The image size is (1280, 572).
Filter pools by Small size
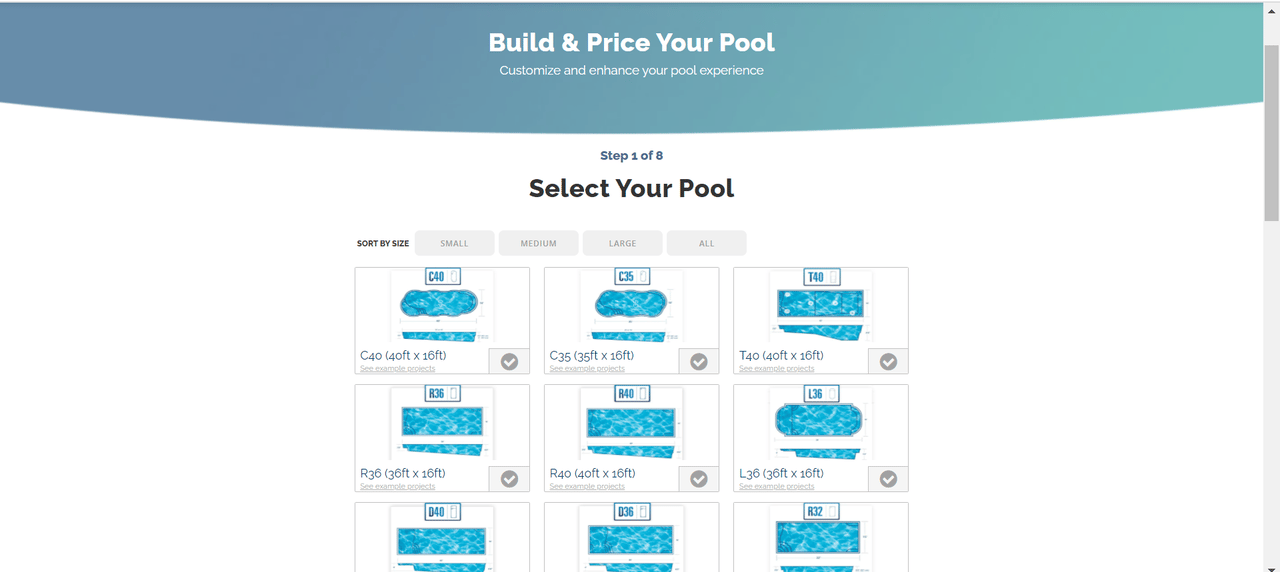[454, 243]
